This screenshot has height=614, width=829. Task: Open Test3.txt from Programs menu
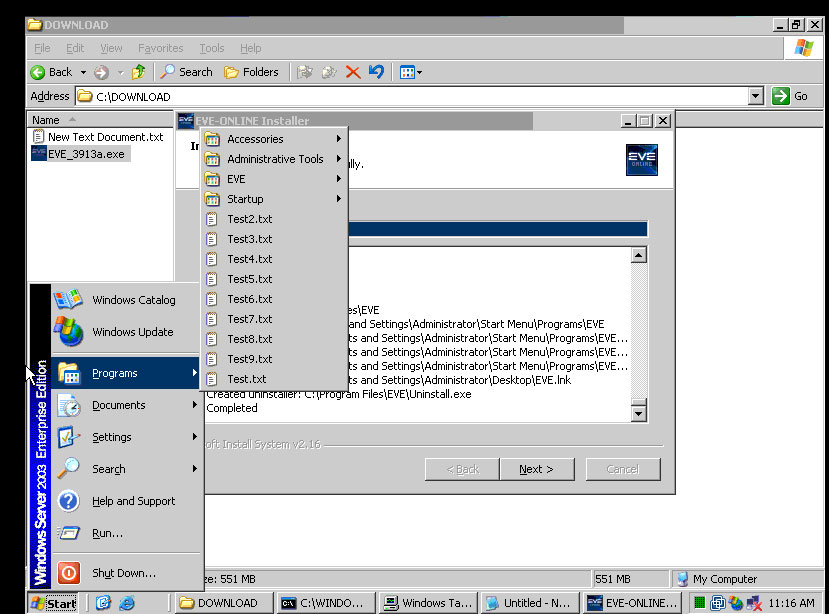pos(274,239)
